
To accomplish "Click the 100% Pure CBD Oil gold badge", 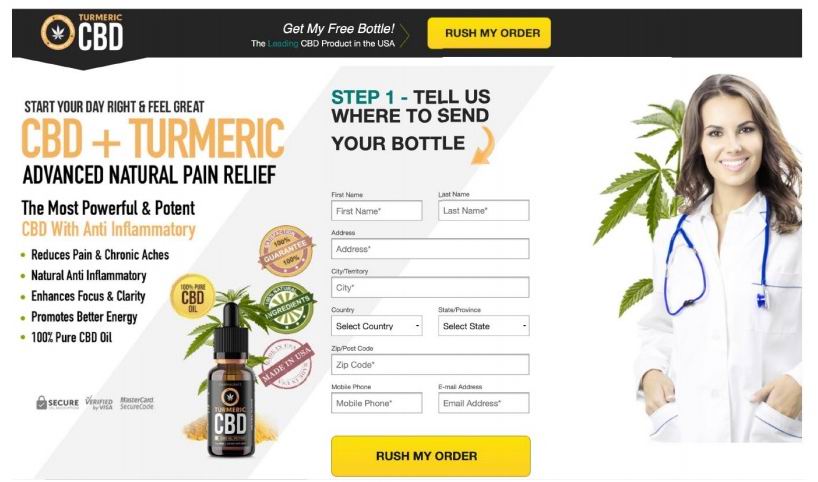I will pos(193,296).
